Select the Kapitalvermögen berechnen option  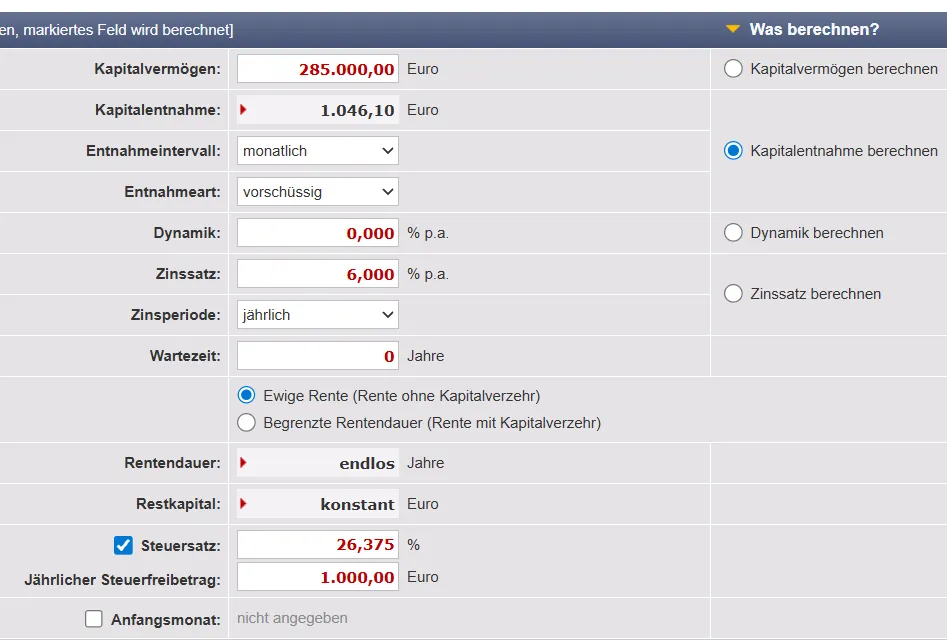point(733,69)
